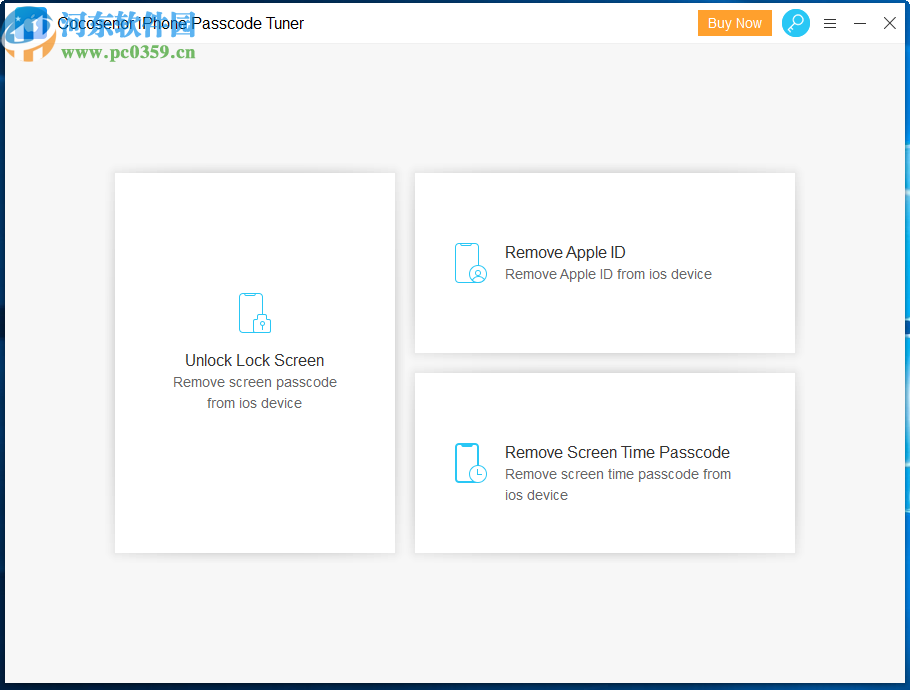Click 'Remove screen time passcode from' description
The image size is (910, 690).
point(618,474)
